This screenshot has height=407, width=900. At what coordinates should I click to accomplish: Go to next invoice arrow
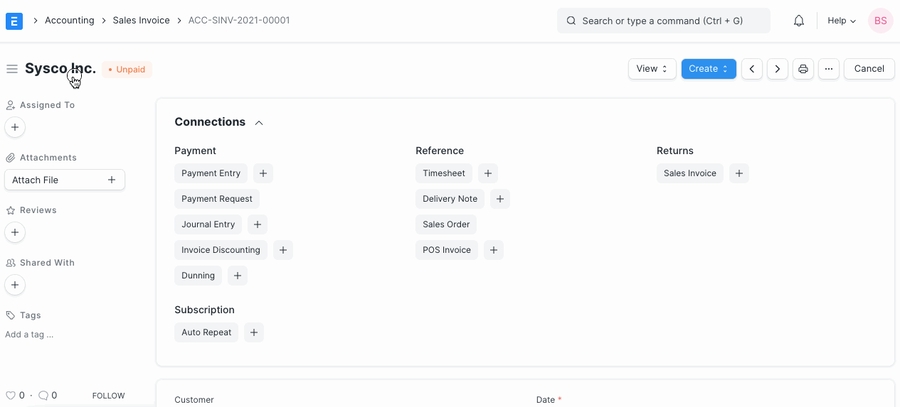tap(777, 69)
